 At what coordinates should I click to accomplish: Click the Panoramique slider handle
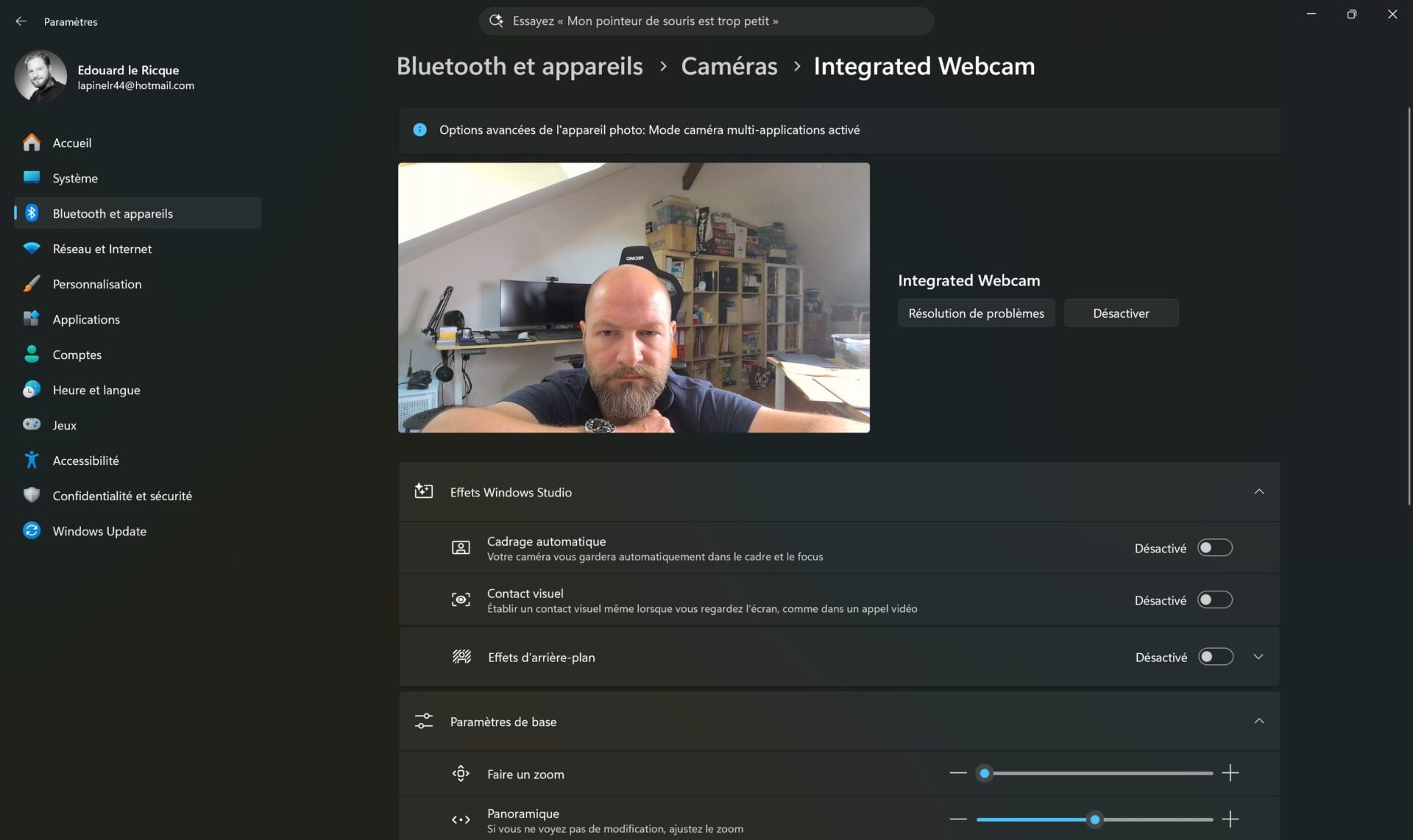point(1094,819)
